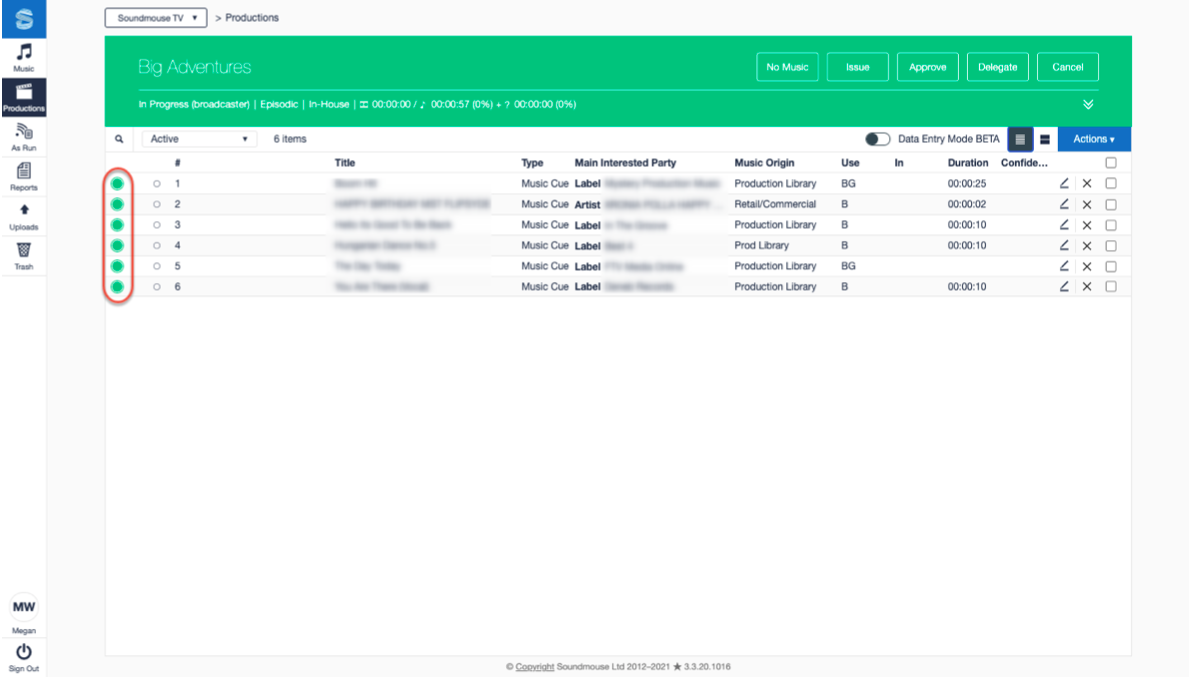Sort by the Title column header
Image resolution: width=1189 pixels, height=681 pixels.
345,162
